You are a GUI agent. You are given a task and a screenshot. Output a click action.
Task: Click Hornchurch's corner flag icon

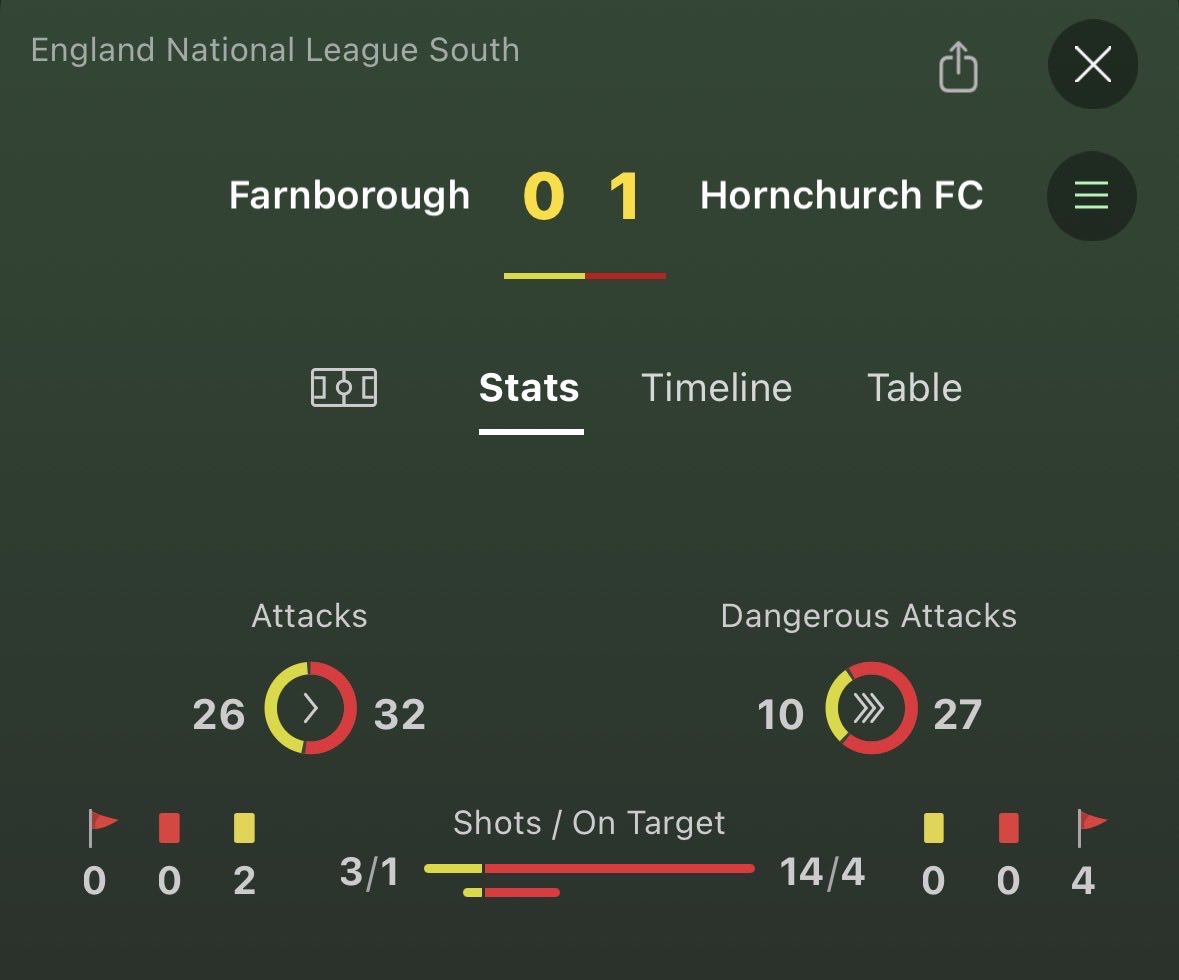(1090, 828)
